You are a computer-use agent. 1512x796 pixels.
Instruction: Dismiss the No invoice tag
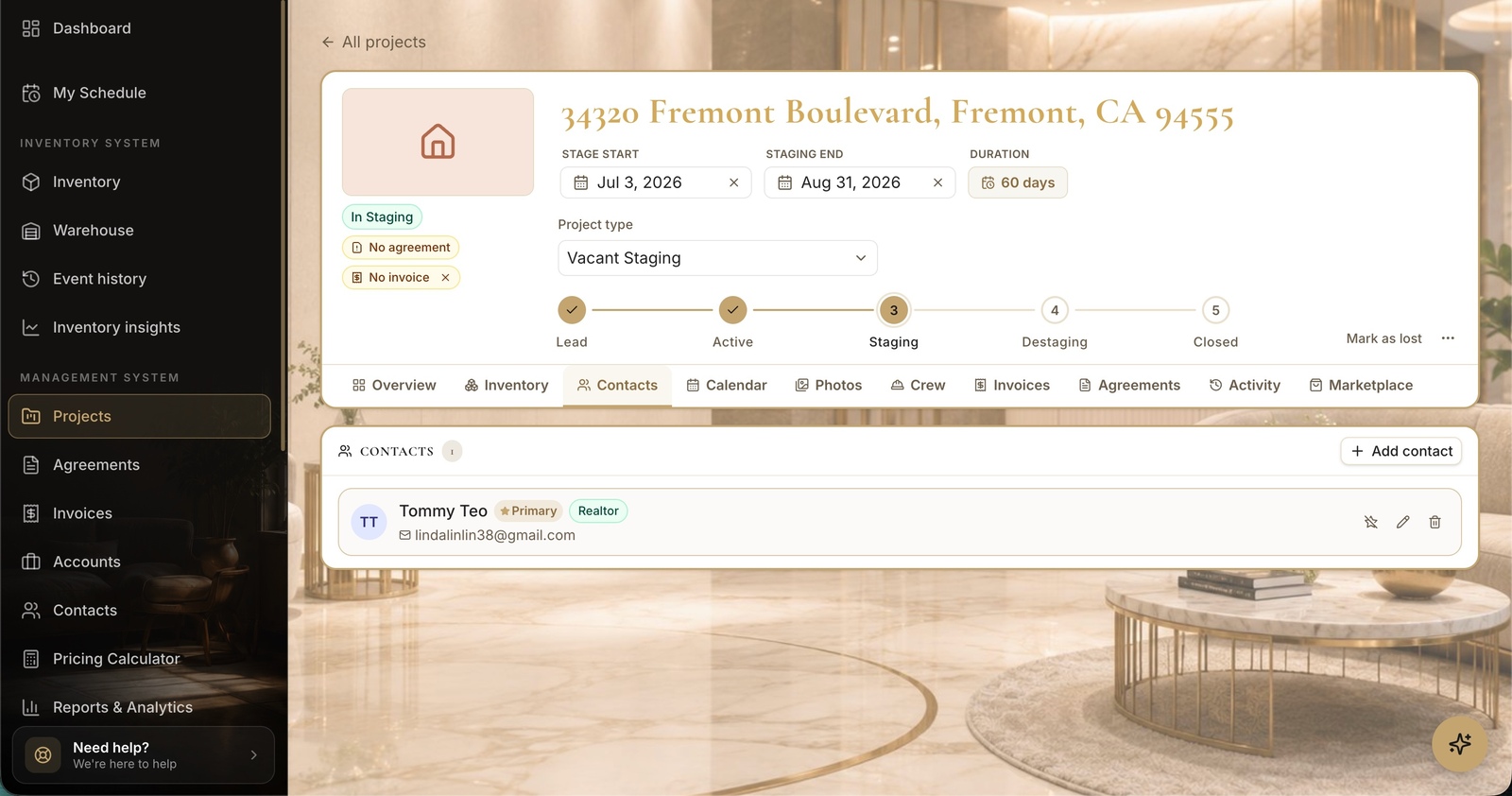click(x=445, y=277)
